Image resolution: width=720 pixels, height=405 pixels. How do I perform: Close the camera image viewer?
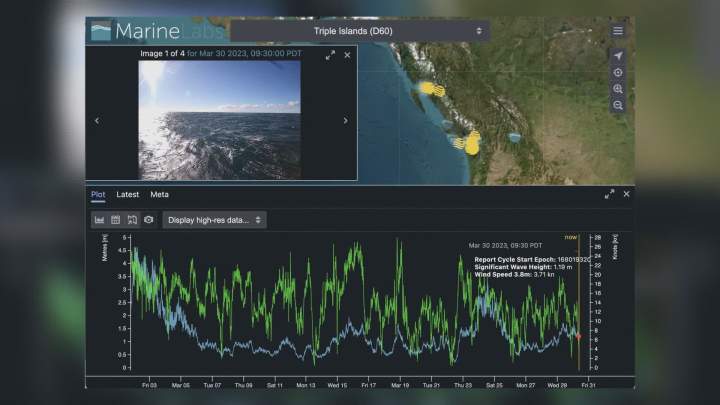[347, 55]
